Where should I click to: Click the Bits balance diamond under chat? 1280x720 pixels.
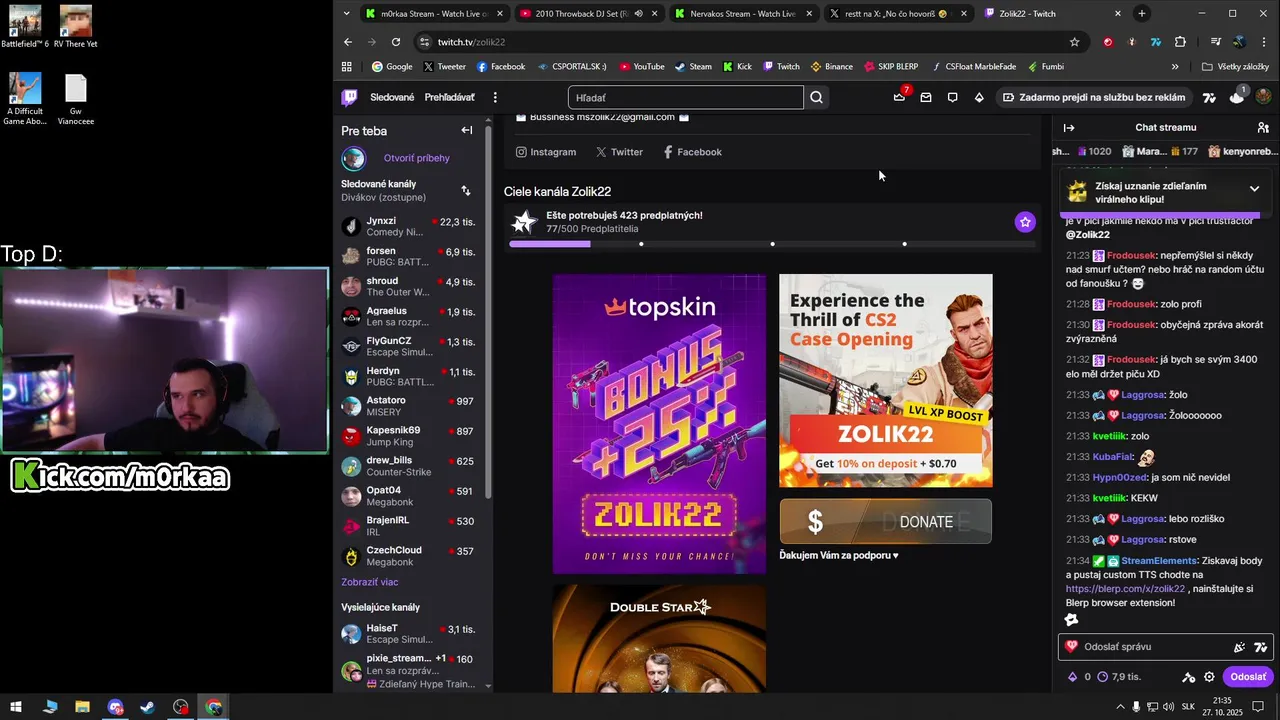(x=1073, y=677)
